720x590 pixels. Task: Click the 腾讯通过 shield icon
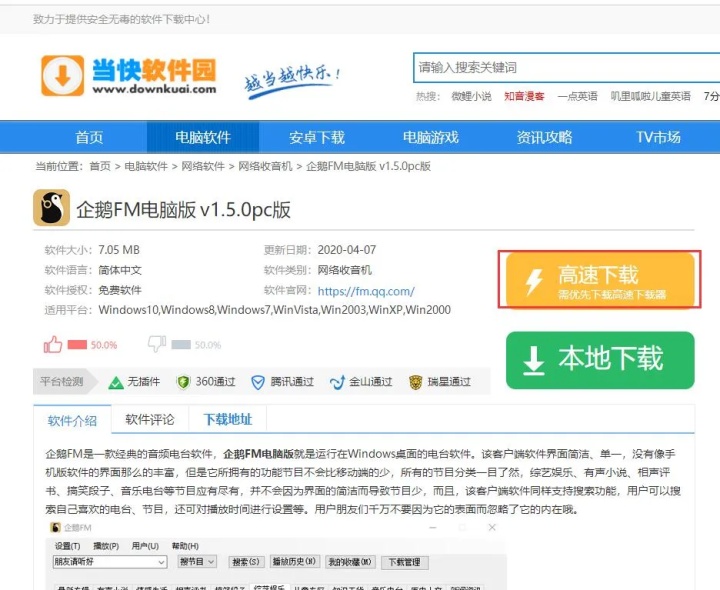pyautogui.click(x=258, y=382)
